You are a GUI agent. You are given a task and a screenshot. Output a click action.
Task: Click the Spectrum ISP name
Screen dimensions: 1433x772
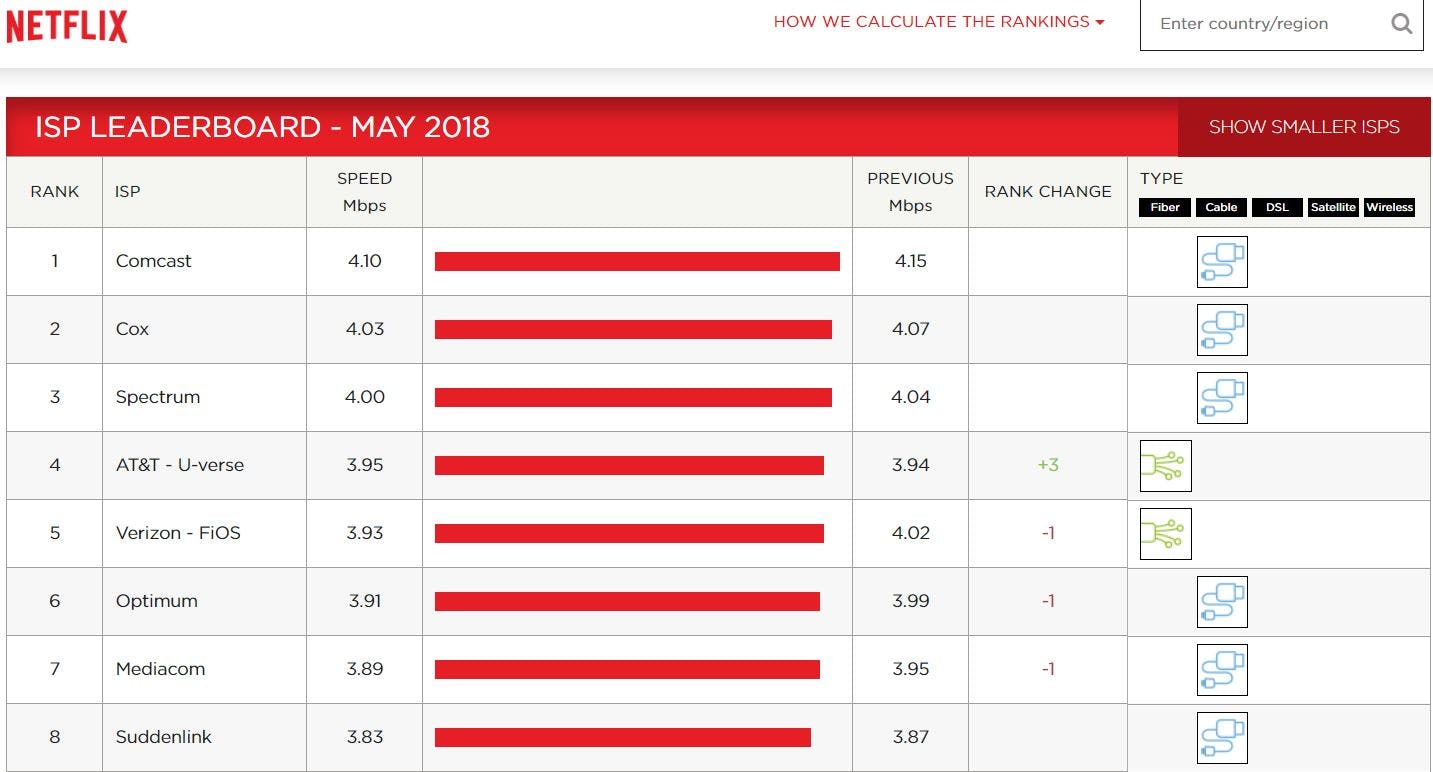click(x=158, y=397)
